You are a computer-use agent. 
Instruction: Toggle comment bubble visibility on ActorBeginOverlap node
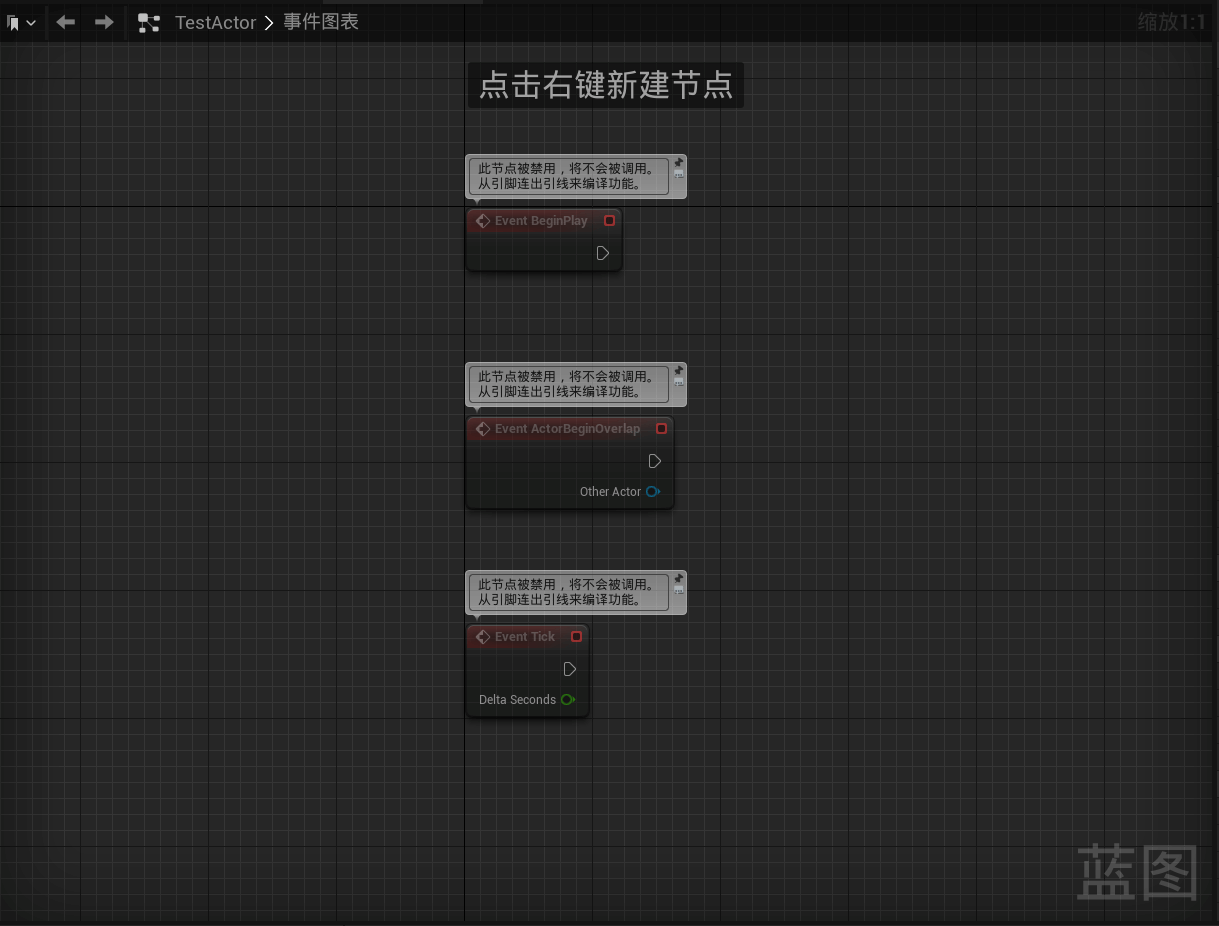[x=679, y=383]
